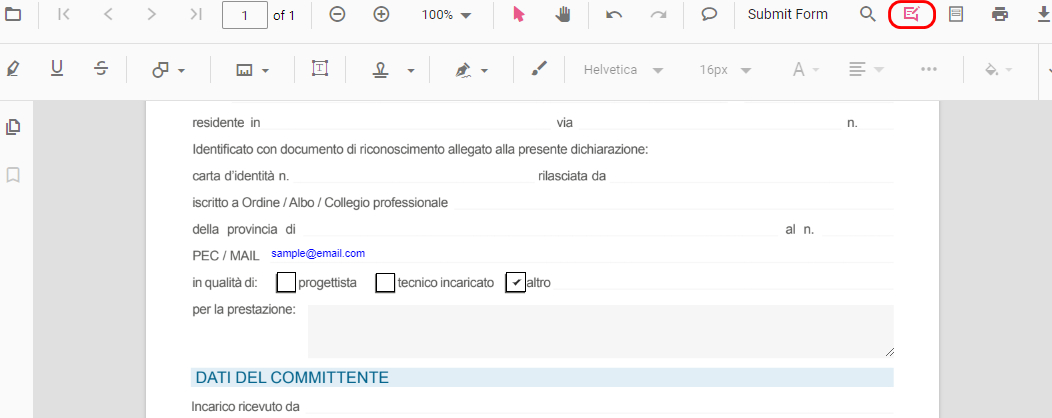Screen dimensions: 1052x418
Task: Download the PDF file
Action: tap(1043, 14)
